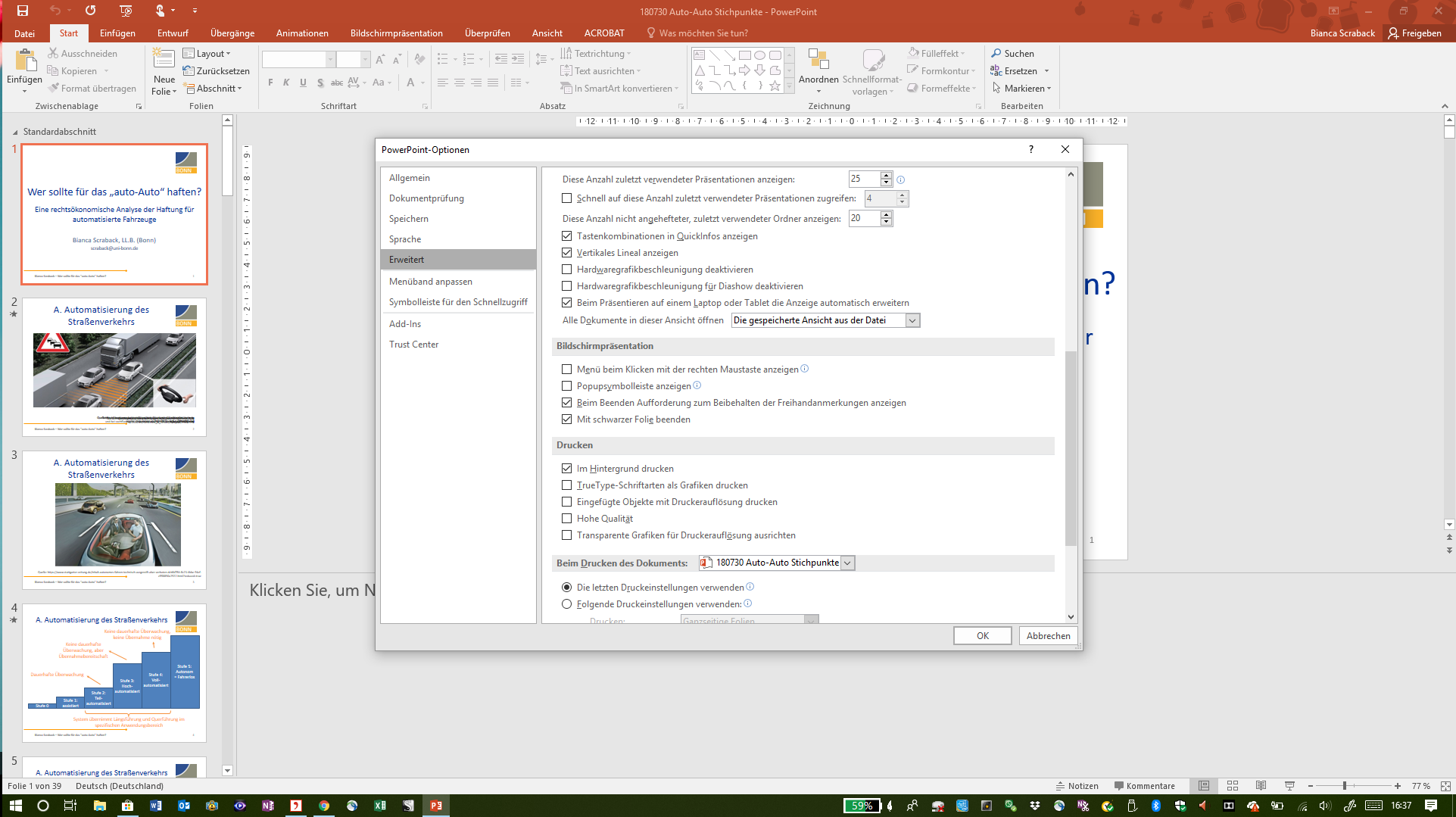Viewport: 1456px width, 817px height.
Task: Open Markieren dropdown in Bearbeiten
Action: pyautogui.click(x=1021, y=88)
